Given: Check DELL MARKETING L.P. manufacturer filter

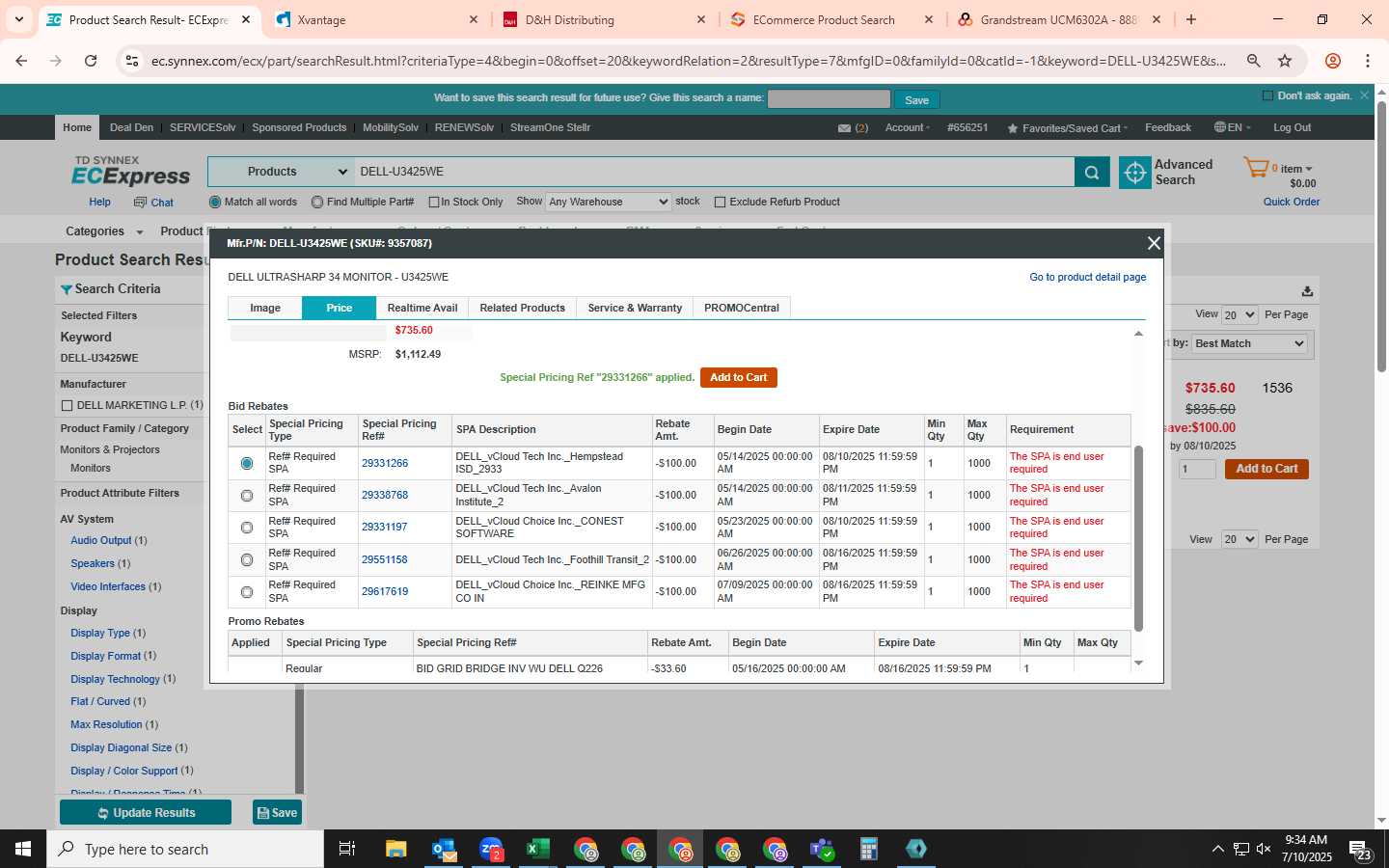Looking at the screenshot, I should (x=67, y=406).
